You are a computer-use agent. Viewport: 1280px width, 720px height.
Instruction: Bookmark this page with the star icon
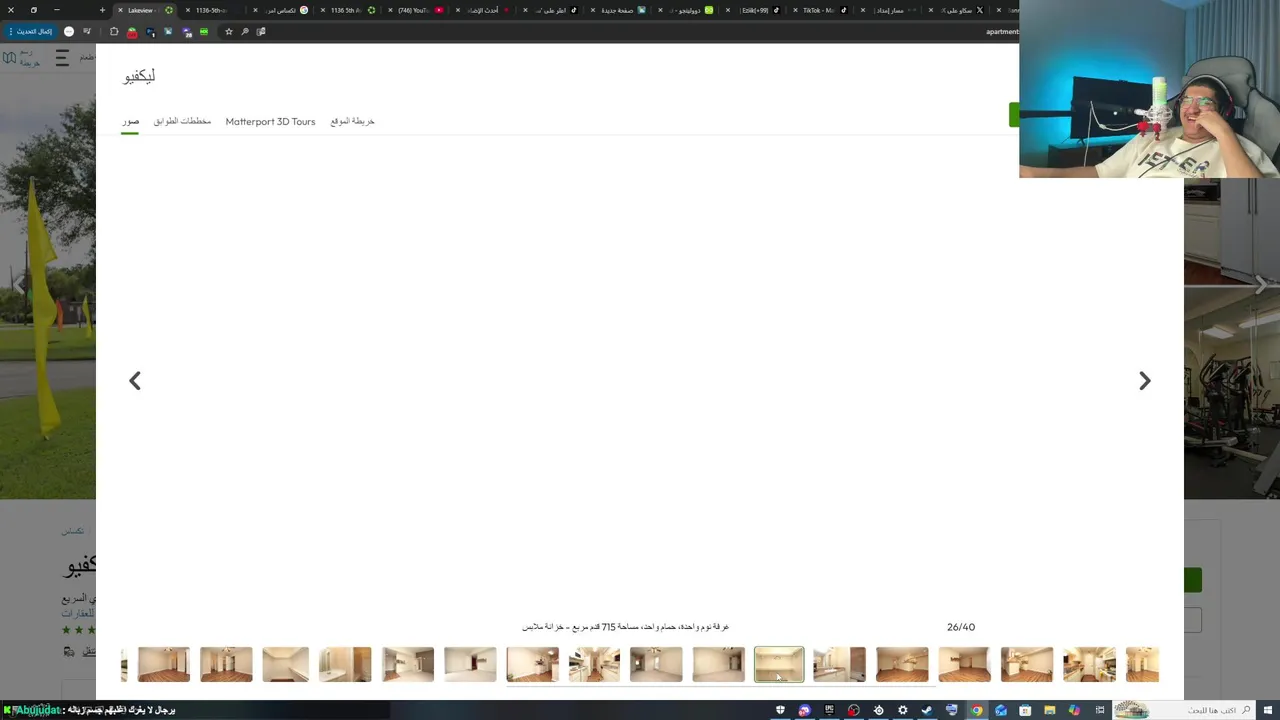229,31
